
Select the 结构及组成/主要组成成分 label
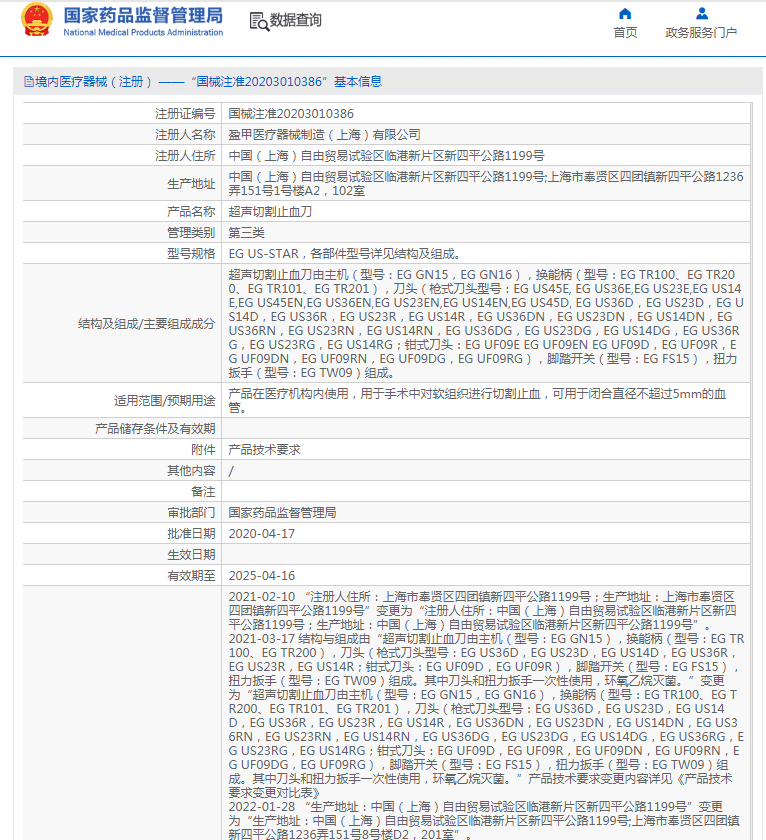(x=146, y=324)
